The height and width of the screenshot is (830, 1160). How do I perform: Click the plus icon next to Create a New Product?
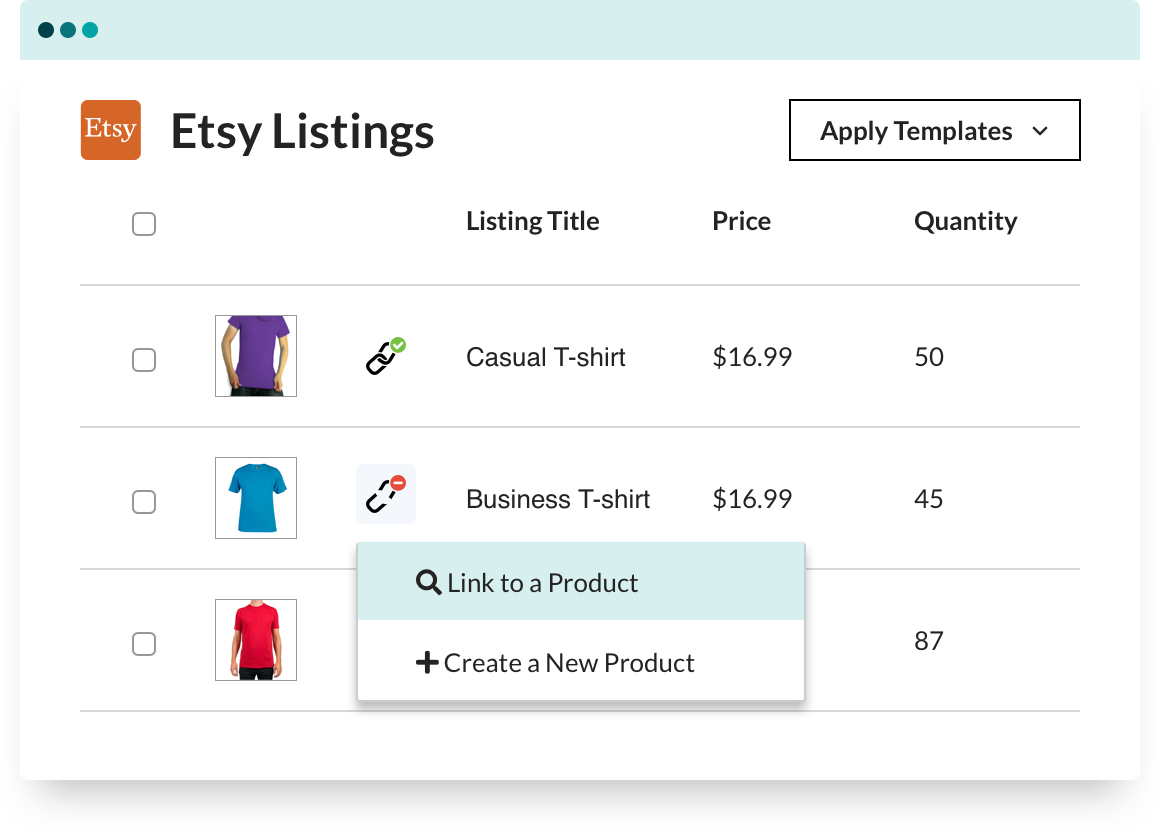[x=427, y=661]
